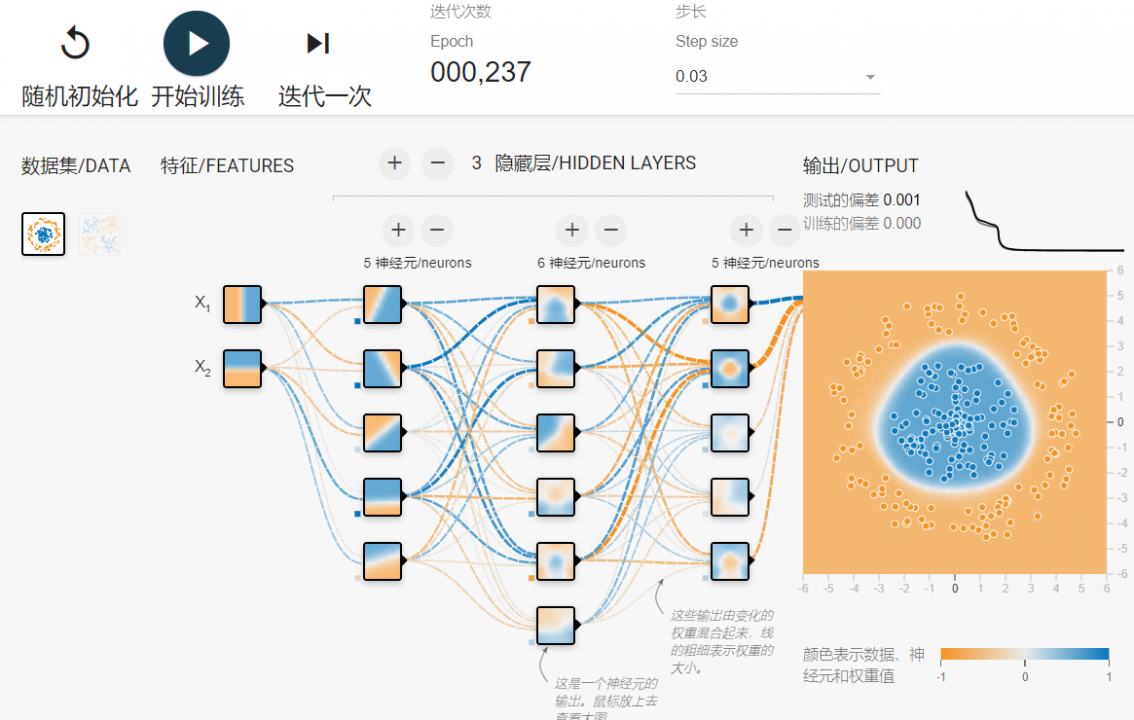Remove neuron from second hidden layer
The image size is (1134, 720).
[610, 231]
